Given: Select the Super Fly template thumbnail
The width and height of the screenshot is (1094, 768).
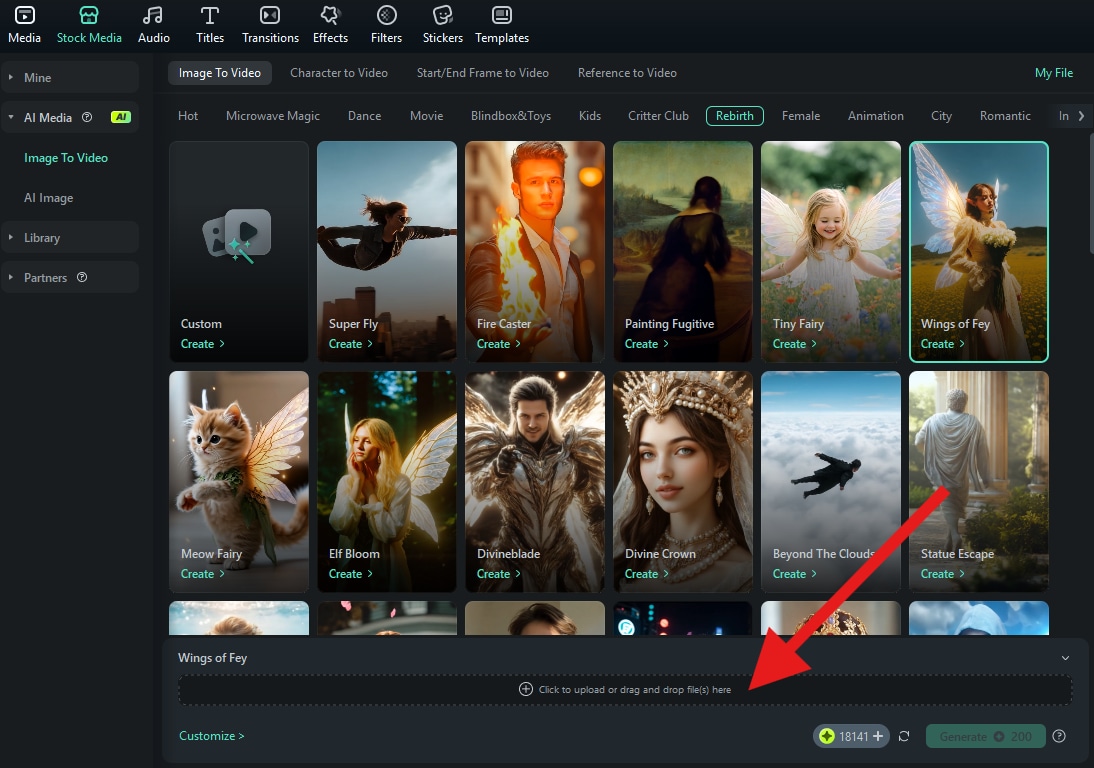Looking at the screenshot, I should (x=387, y=252).
